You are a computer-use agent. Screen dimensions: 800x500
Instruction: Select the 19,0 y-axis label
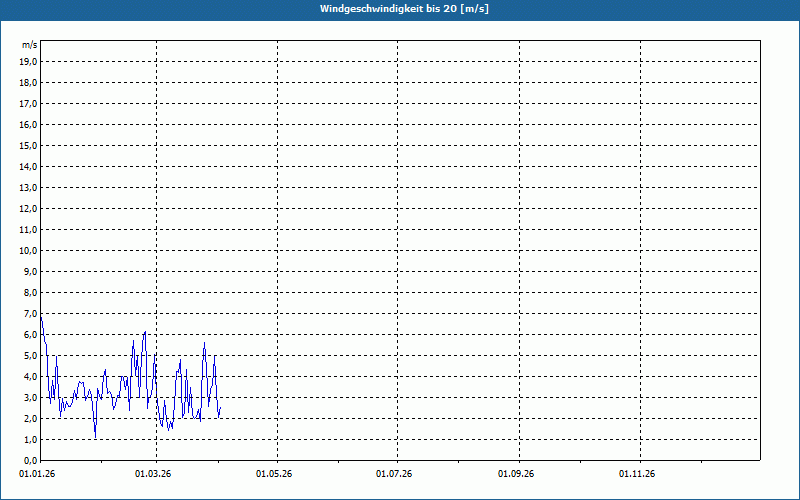click(29, 62)
